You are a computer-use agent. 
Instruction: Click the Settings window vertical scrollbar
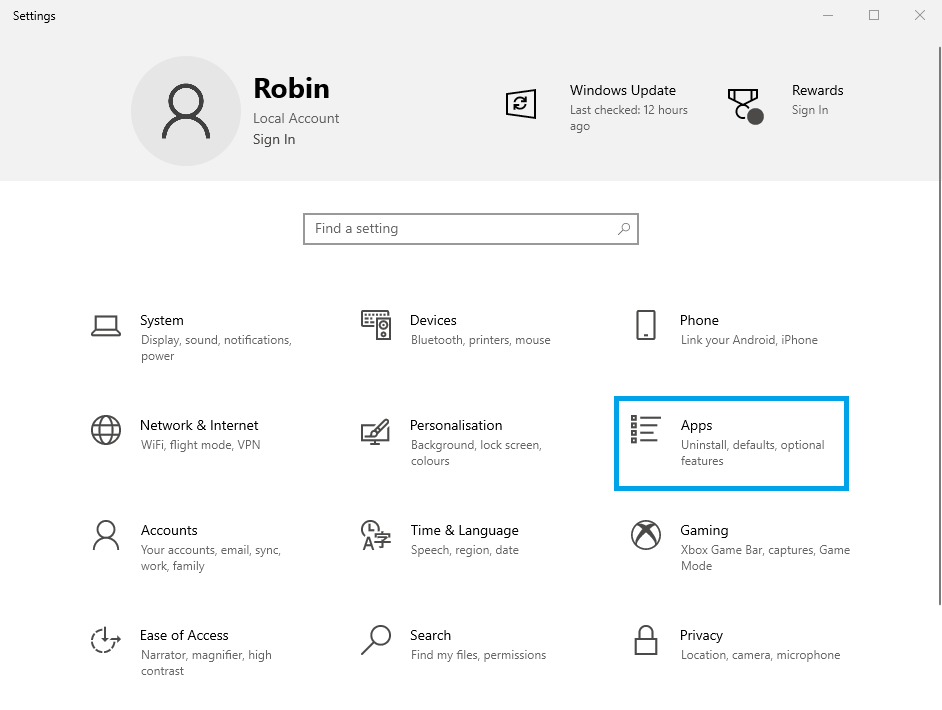940,326
